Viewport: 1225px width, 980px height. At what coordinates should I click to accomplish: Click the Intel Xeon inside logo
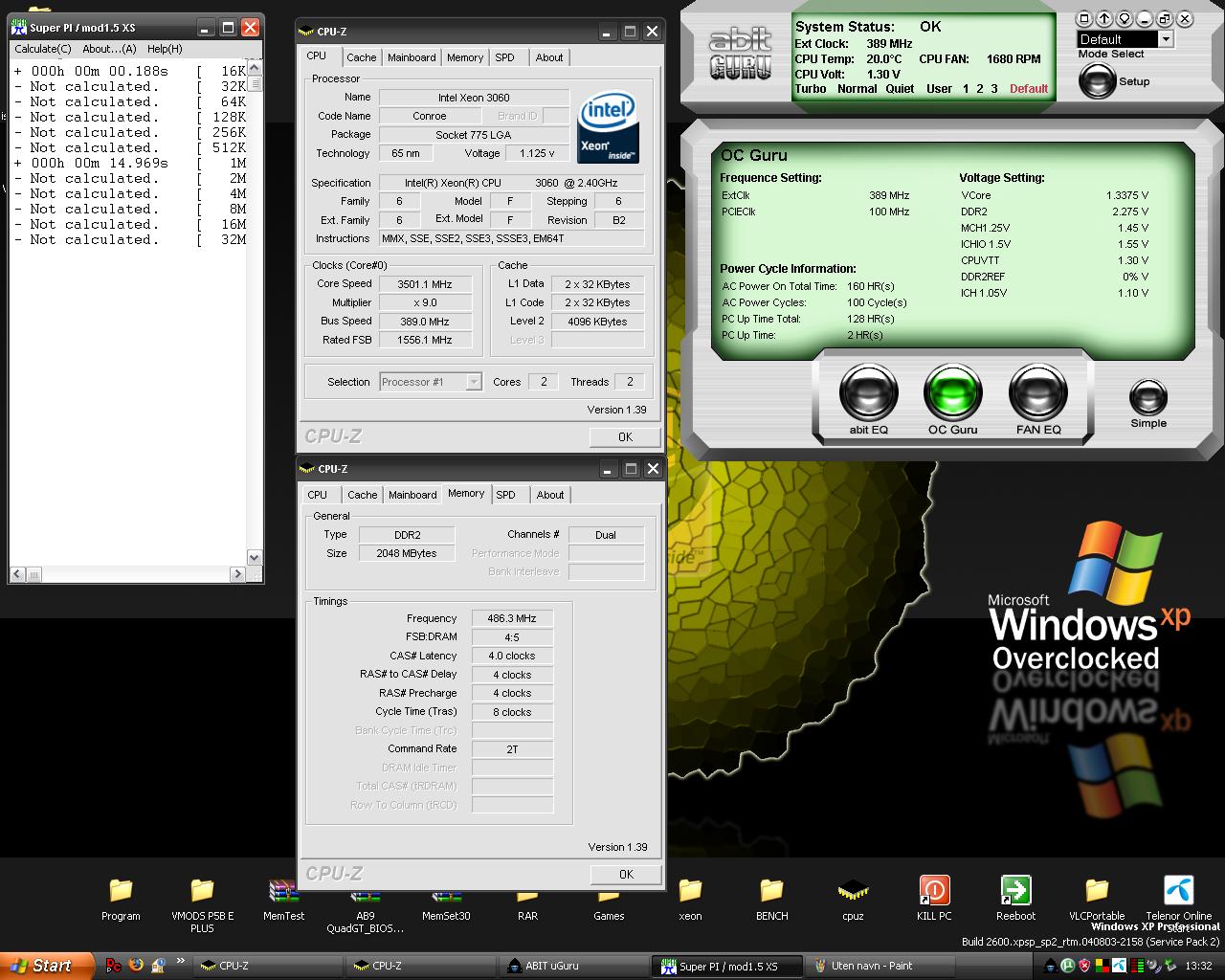pyautogui.click(x=608, y=128)
